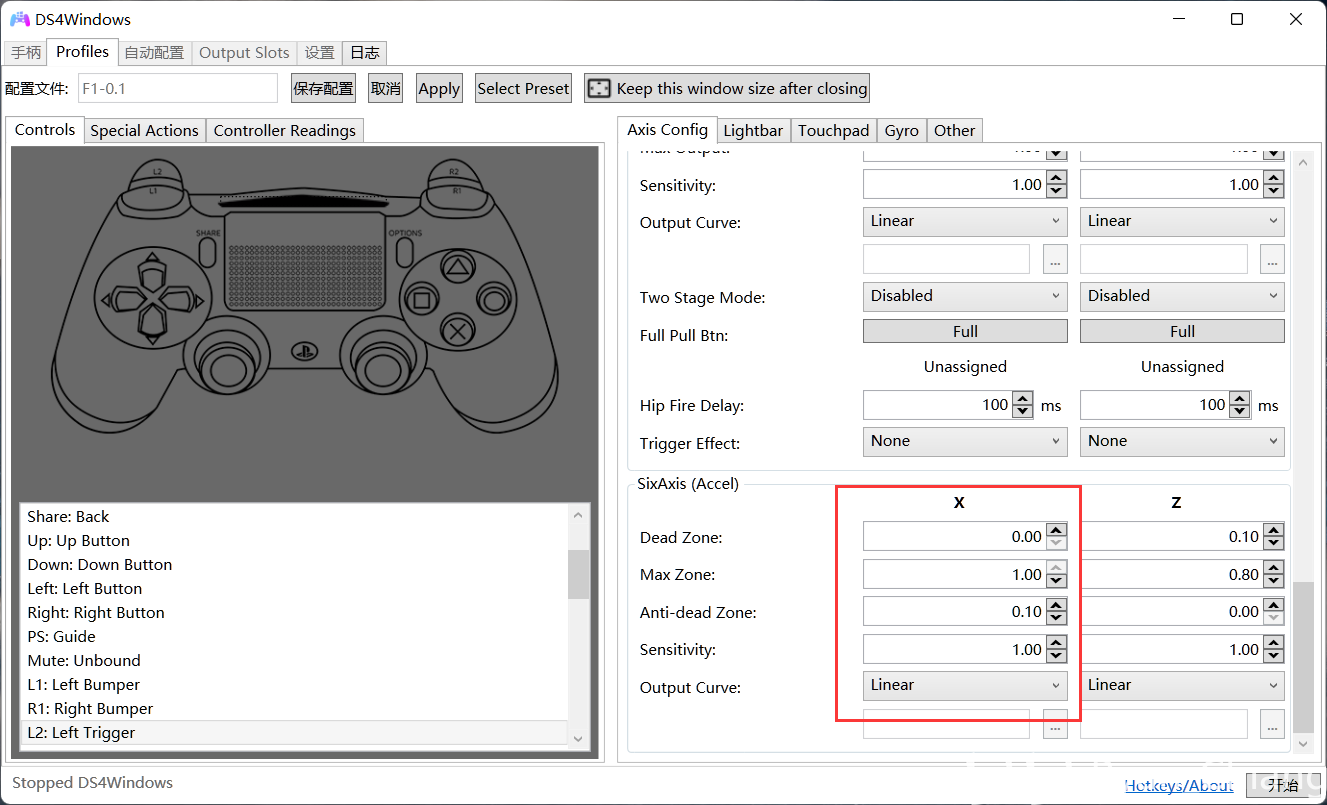Open right Two Stage Mode dropdown
The image size is (1327, 805).
pos(1182,296)
